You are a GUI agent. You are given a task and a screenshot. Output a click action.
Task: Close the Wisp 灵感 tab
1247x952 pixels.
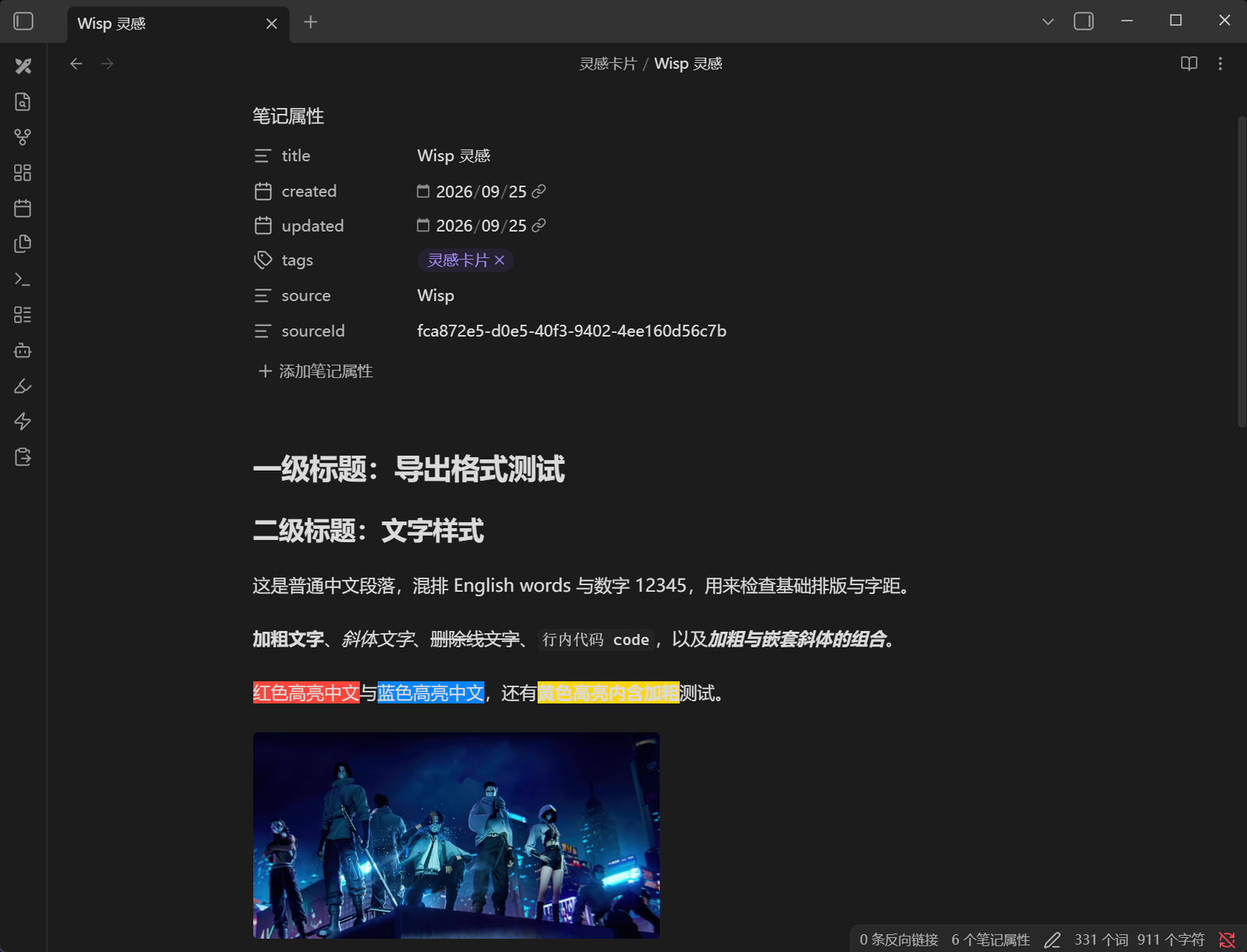pyautogui.click(x=271, y=23)
